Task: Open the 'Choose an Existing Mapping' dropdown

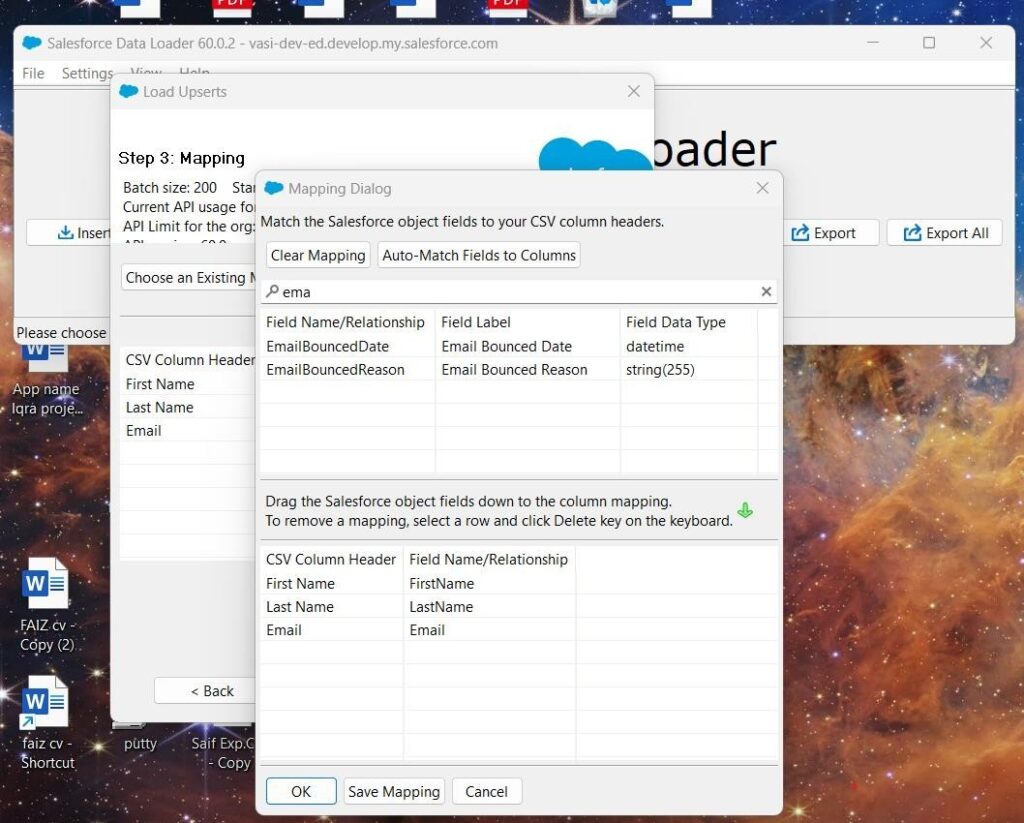Action: [x=190, y=277]
